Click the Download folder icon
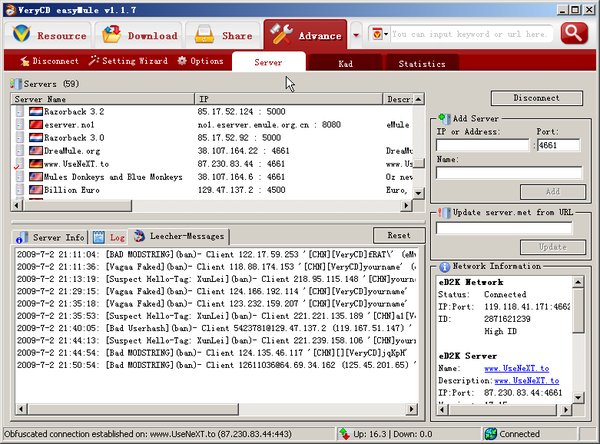Viewport: 600px width, 444px height. coord(111,34)
